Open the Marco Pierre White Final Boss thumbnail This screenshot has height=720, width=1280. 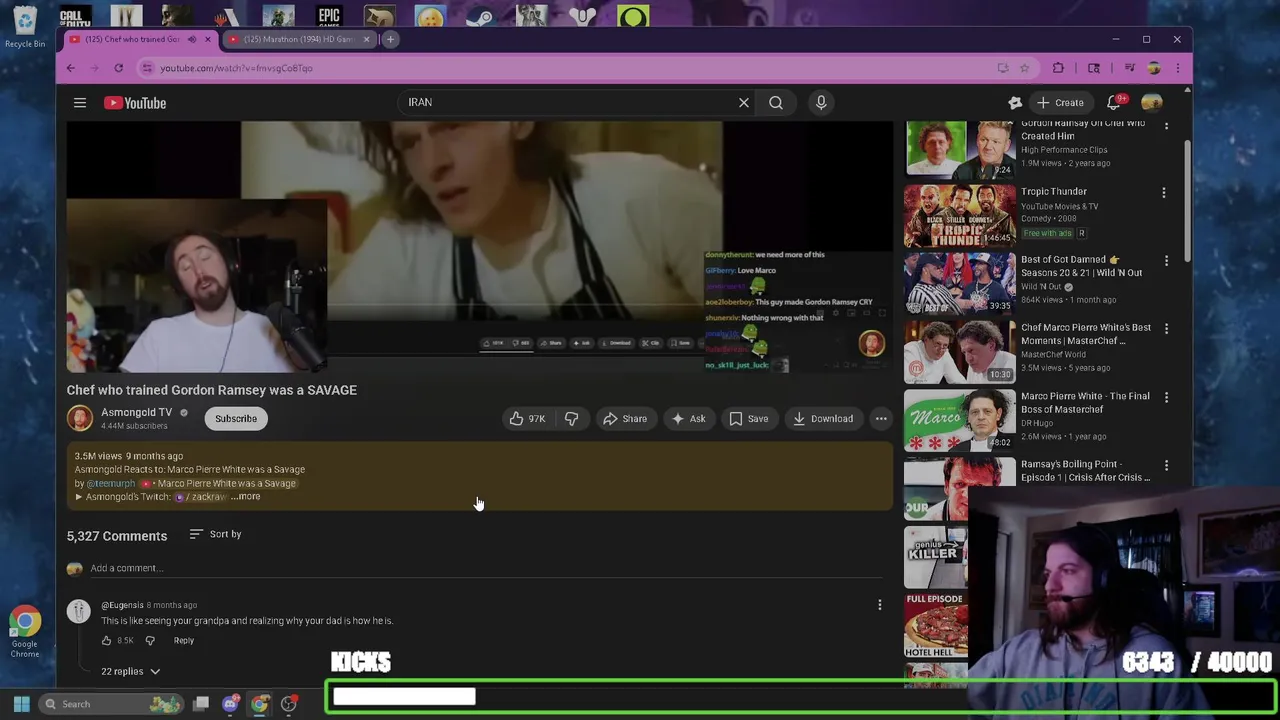pos(960,420)
